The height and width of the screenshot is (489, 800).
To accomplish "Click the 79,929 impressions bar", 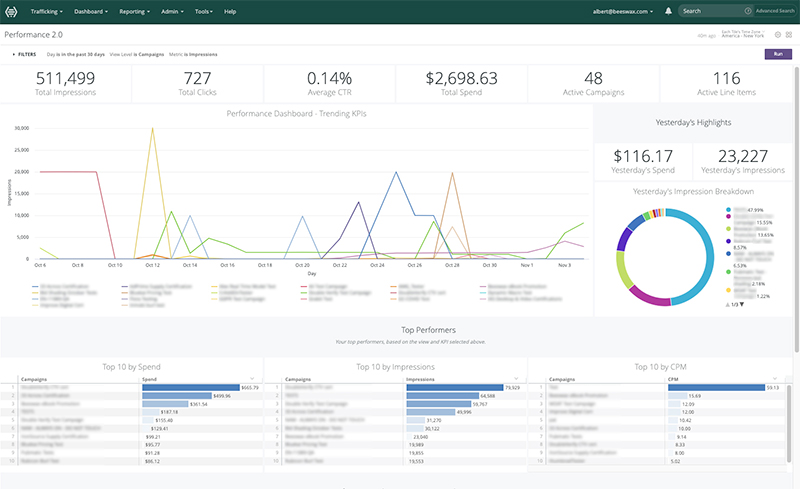I will click(455, 387).
